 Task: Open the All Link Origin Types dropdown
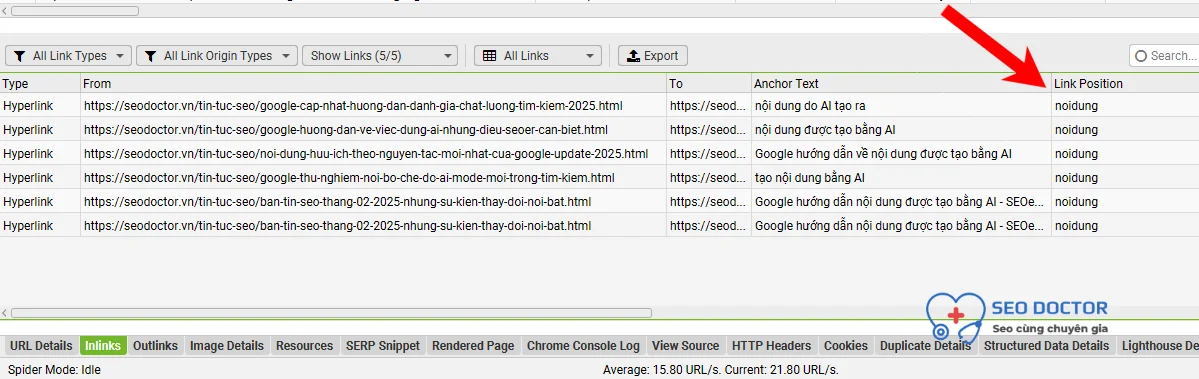(x=217, y=56)
